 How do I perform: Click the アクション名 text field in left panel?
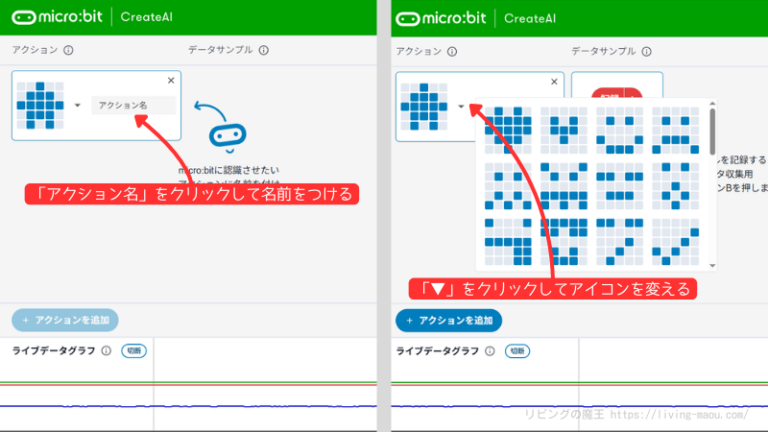133,105
